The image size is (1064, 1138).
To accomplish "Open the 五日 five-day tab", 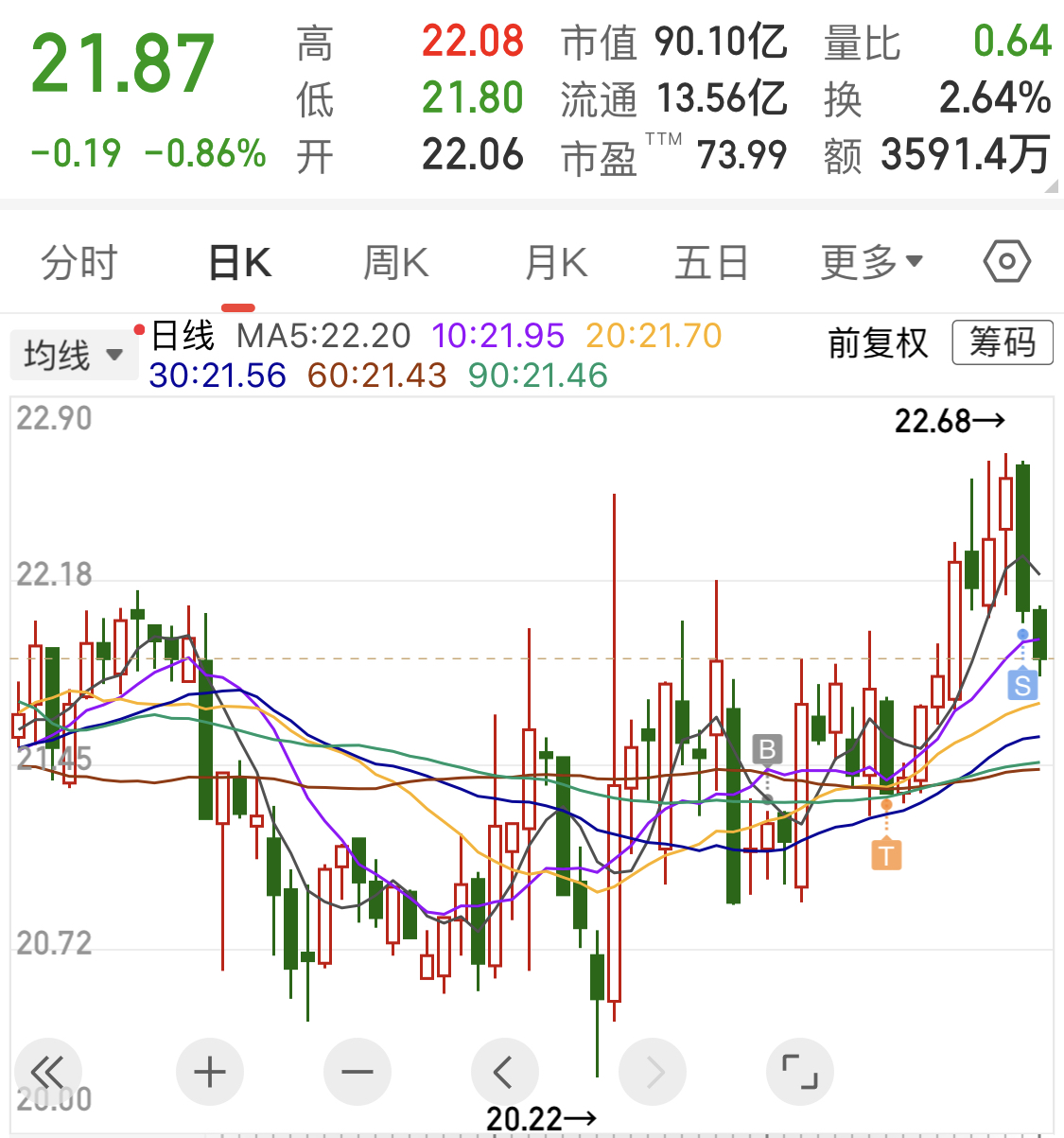I will click(x=711, y=262).
